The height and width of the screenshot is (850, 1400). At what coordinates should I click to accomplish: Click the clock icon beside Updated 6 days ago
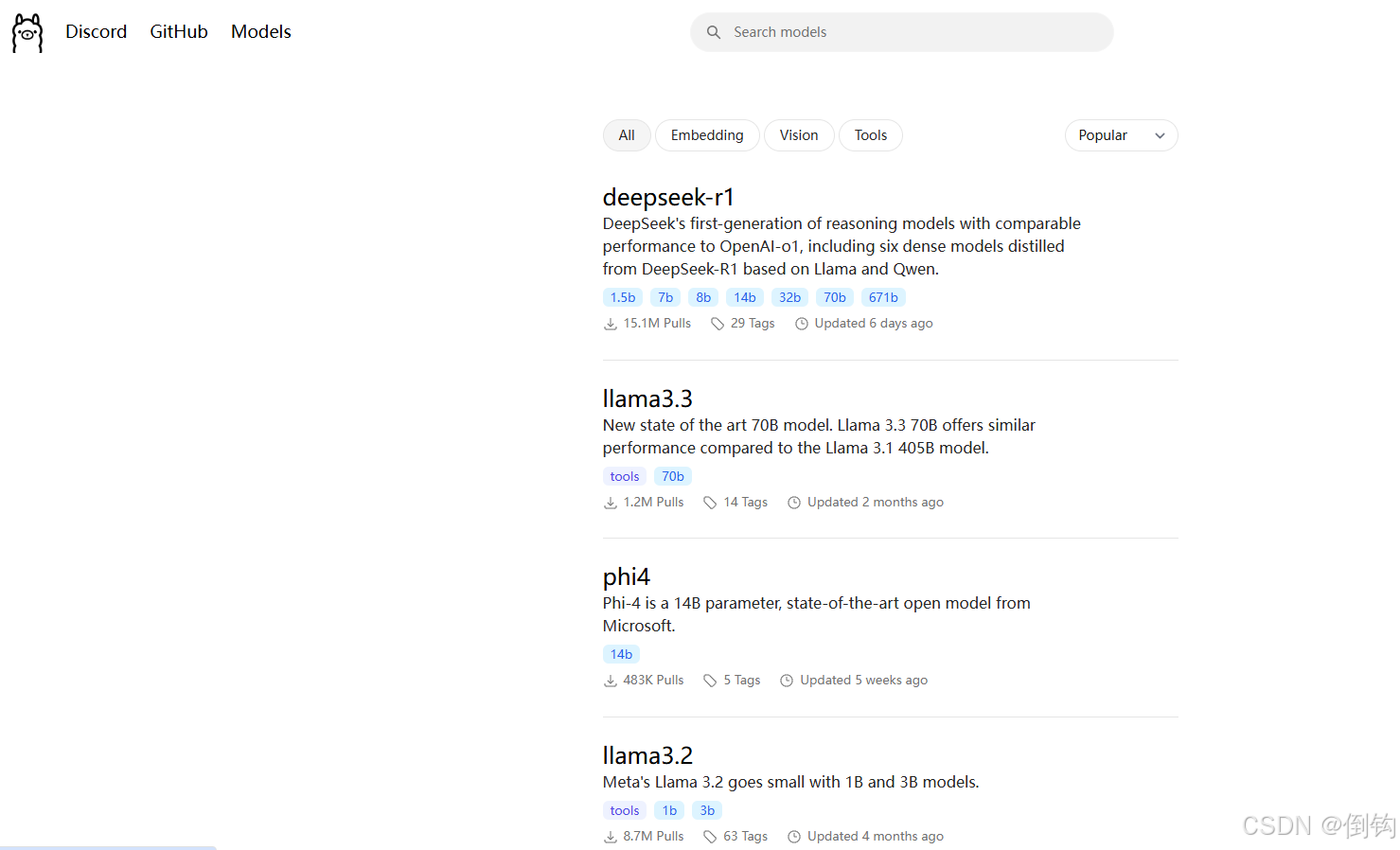[x=802, y=324]
